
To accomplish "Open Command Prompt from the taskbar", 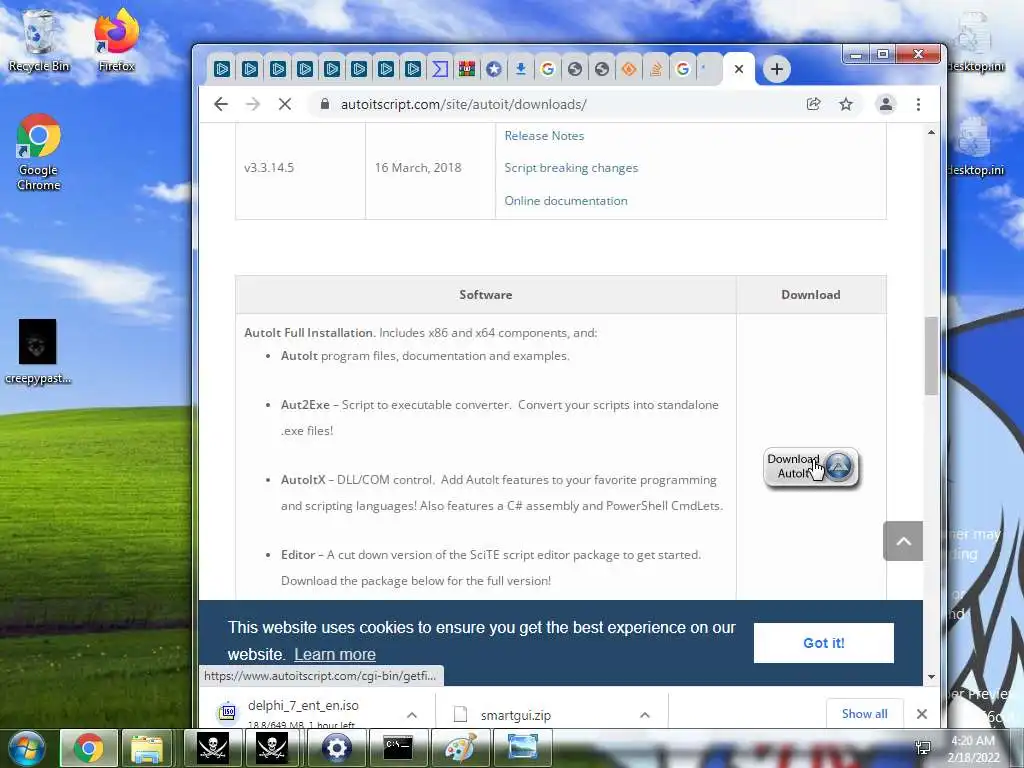I will (398, 748).
